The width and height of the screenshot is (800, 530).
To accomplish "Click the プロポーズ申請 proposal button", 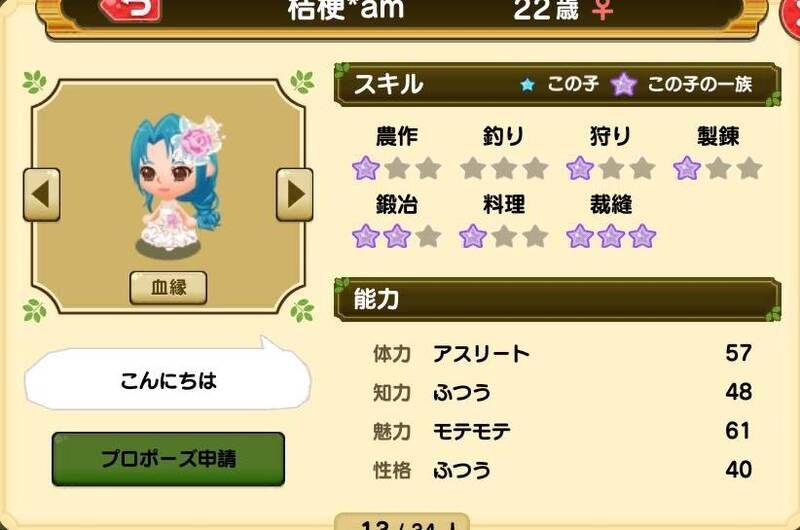I will click(168, 459).
